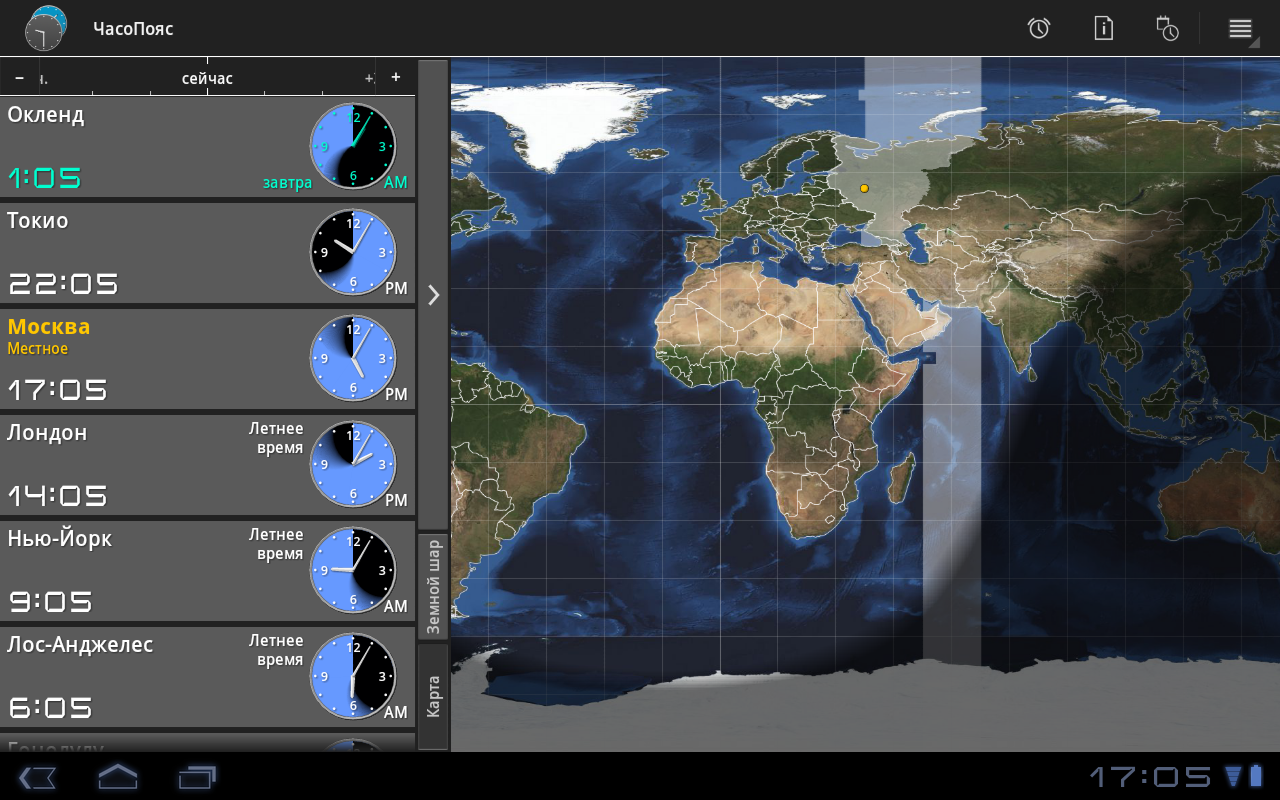Tap the Лос-Анджелес analog clock face
The height and width of the screenshot is (800, 1280).
click(353, 676)
